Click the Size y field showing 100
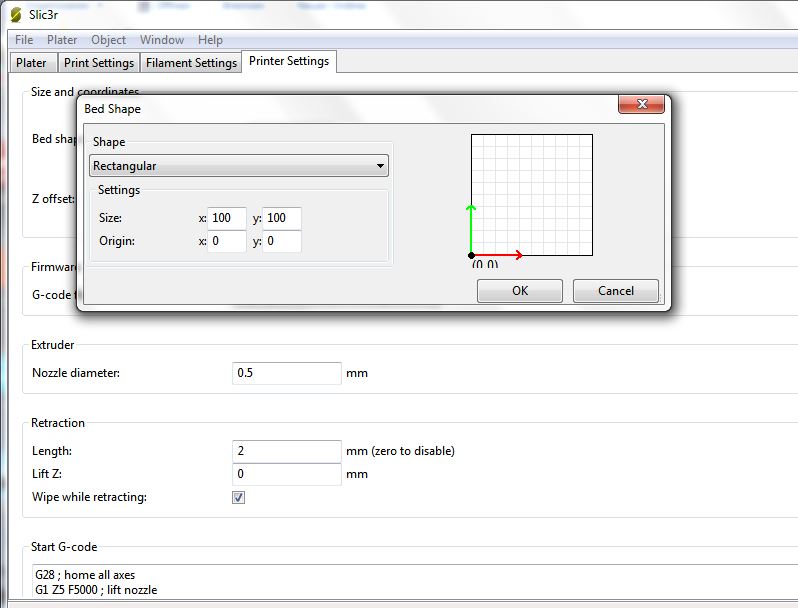The height and width of the screenshot is (608, 798). (x=282, y=218)
